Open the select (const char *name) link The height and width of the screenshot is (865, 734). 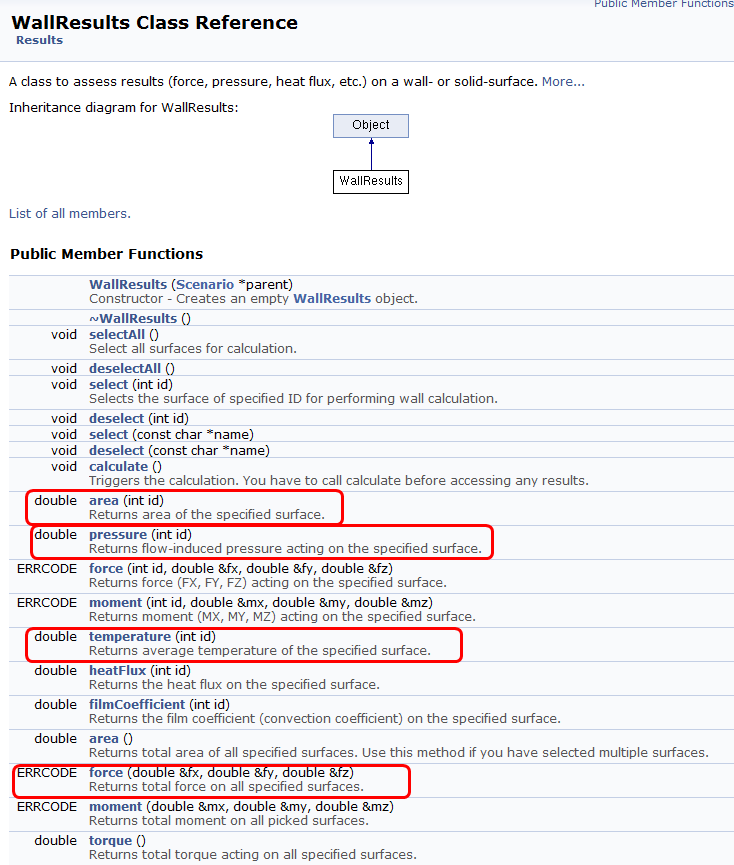109,435
